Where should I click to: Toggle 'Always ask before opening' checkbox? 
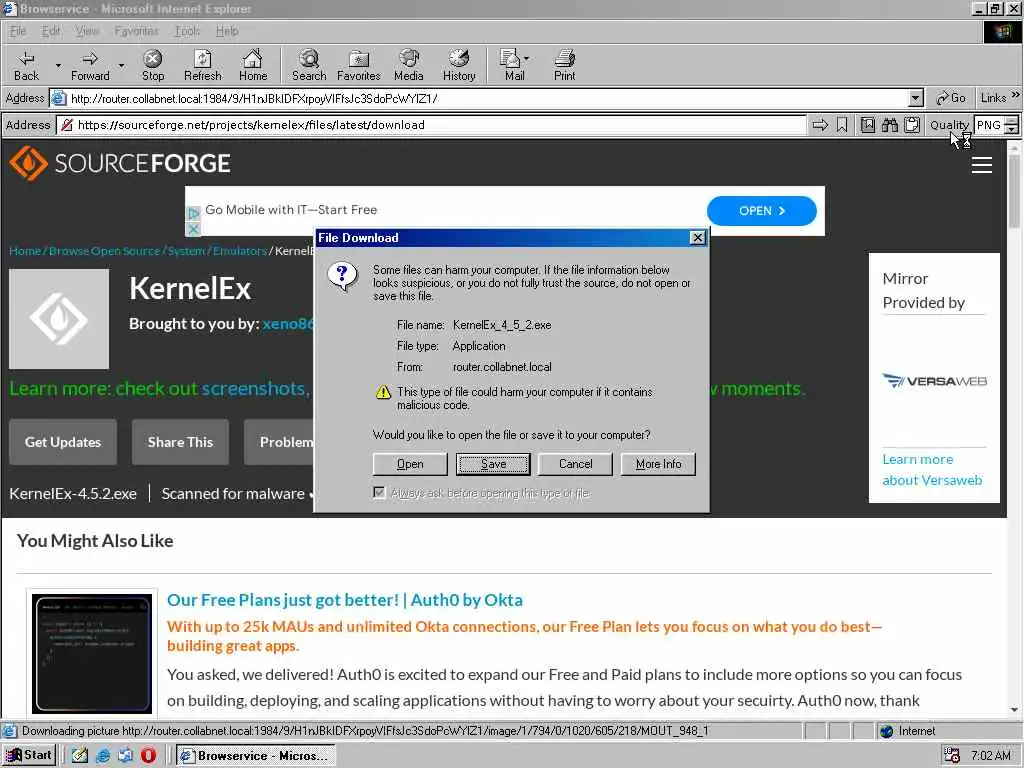pos(379,492)
